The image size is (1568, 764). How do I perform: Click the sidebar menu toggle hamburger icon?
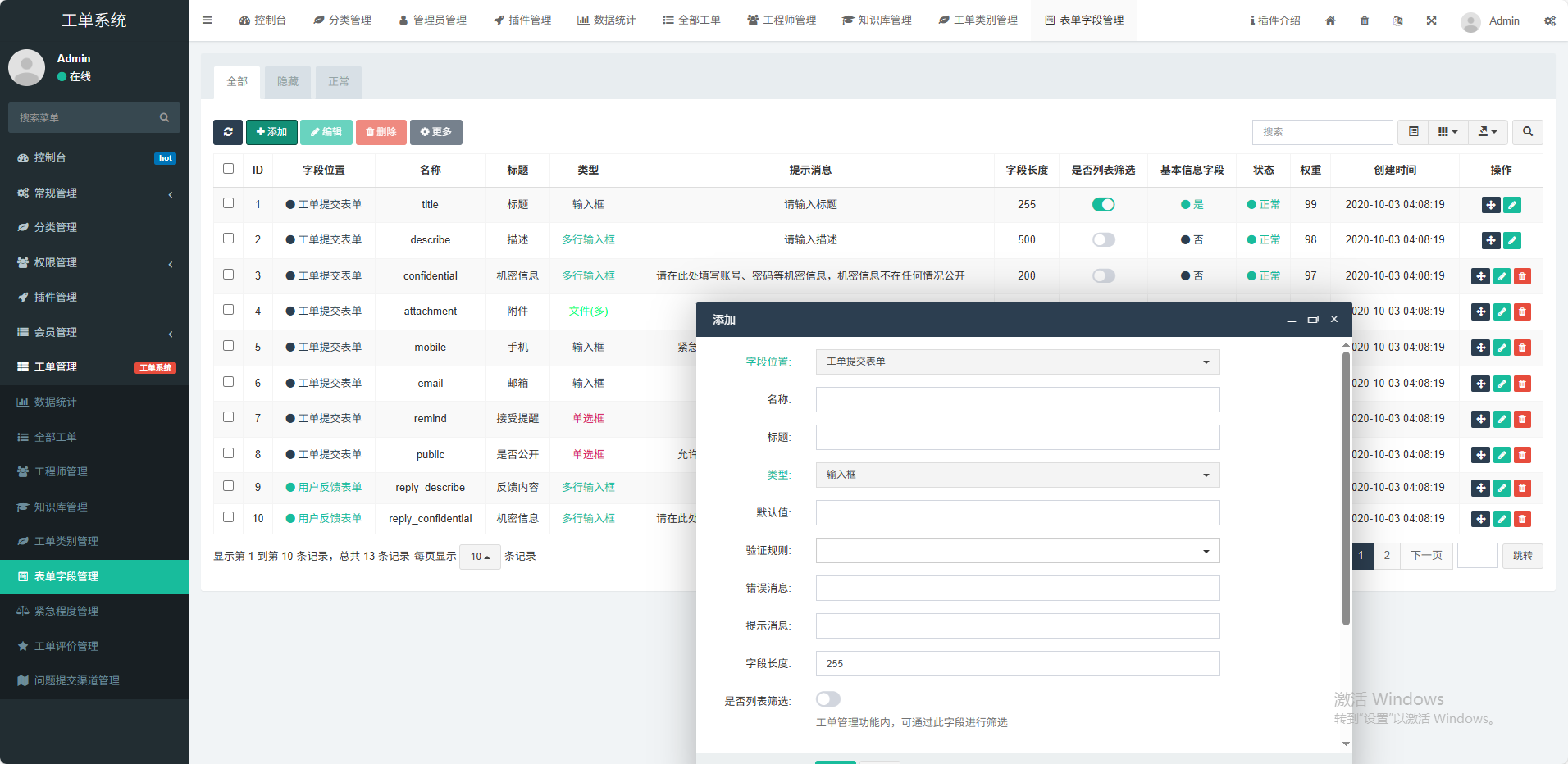tap(207, 20)
